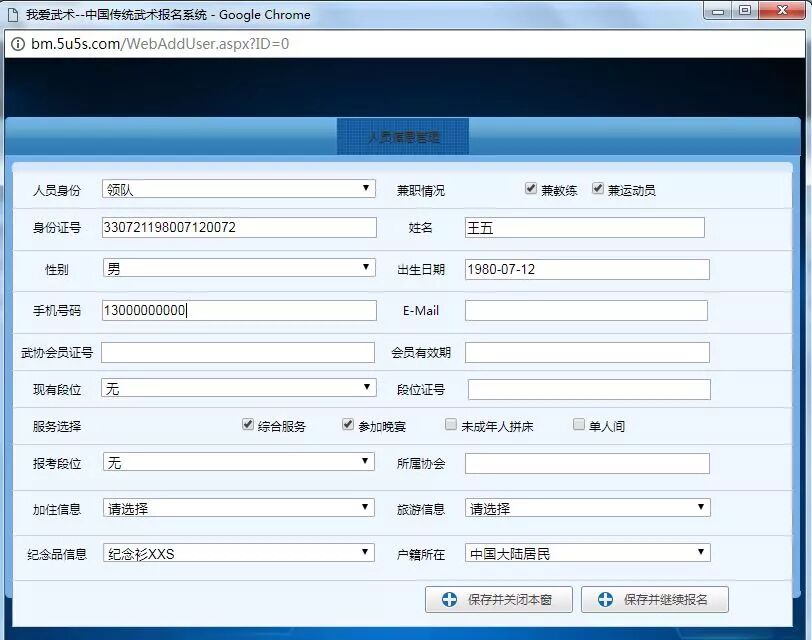812x640 pixels.
Task: Click plus icon on 保存并关闭本窗 button
Action: (448, 600)
